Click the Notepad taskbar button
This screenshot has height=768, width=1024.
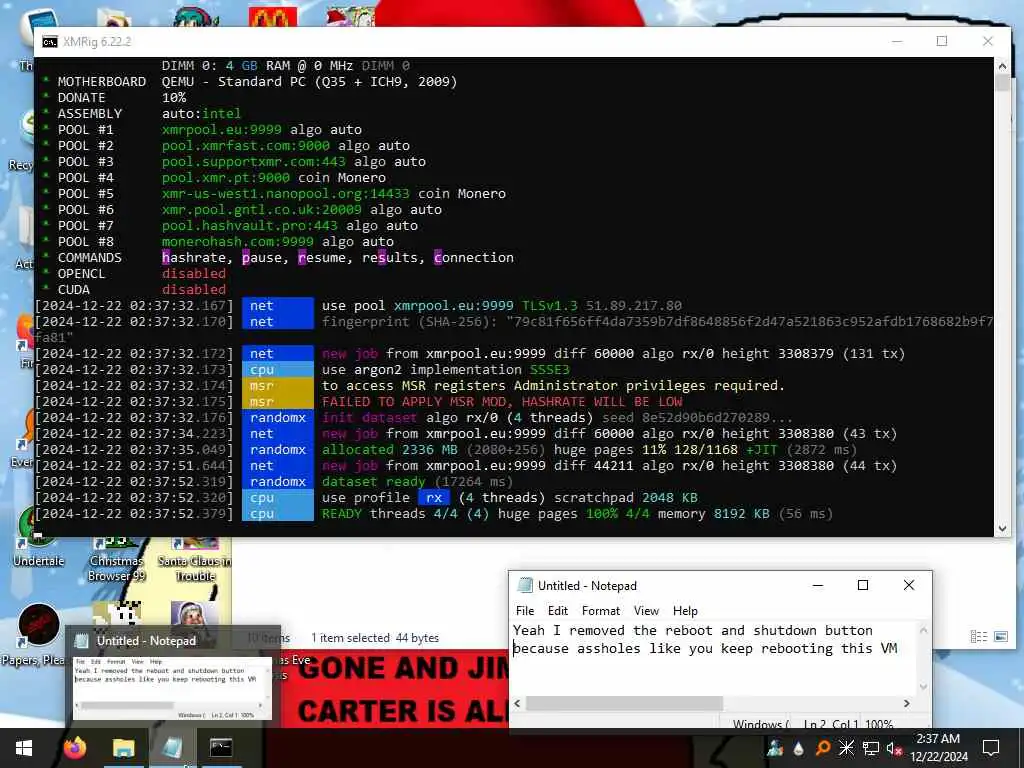point(172,748)
